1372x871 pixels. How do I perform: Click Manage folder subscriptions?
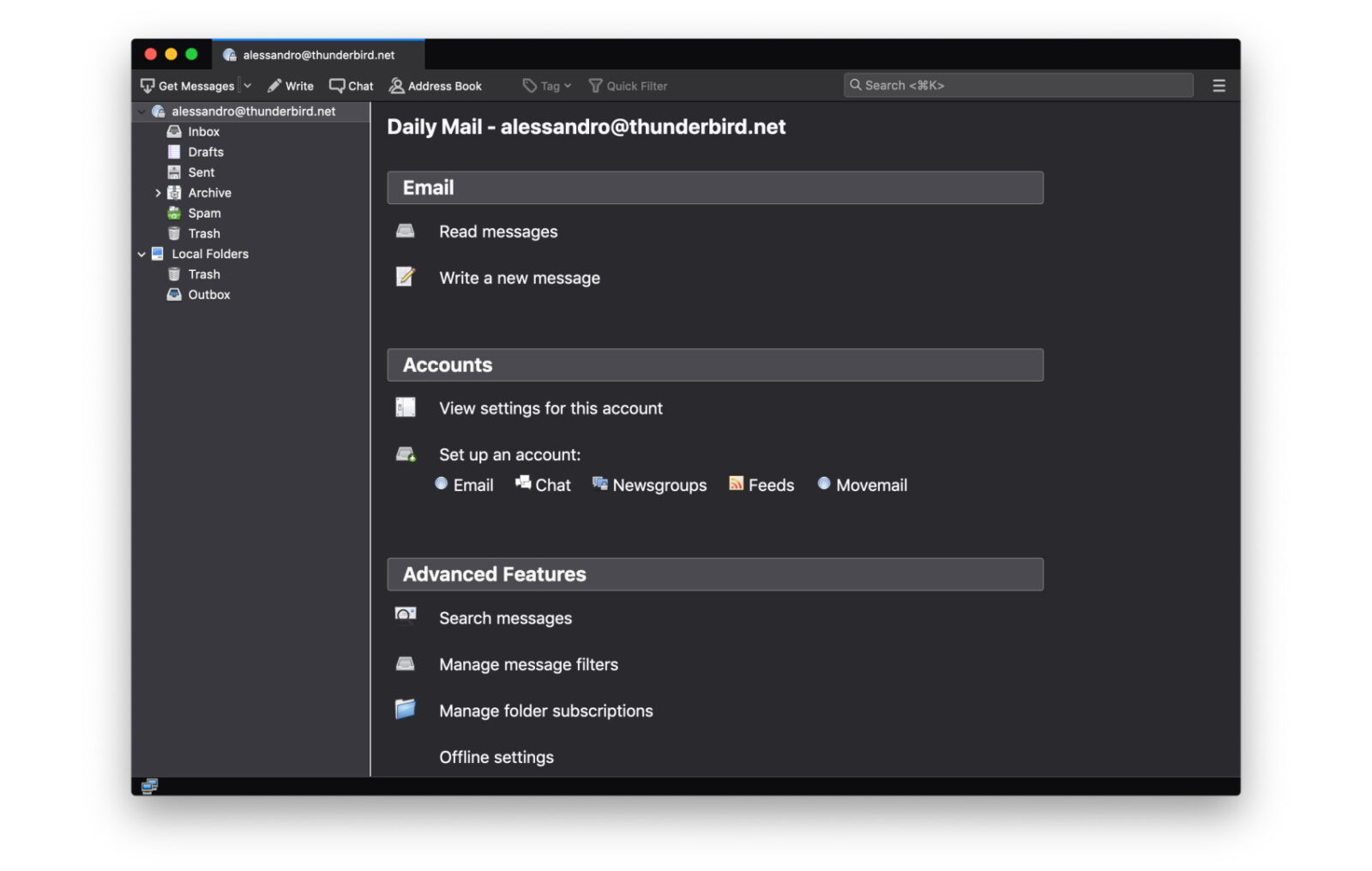click(545, 711)
